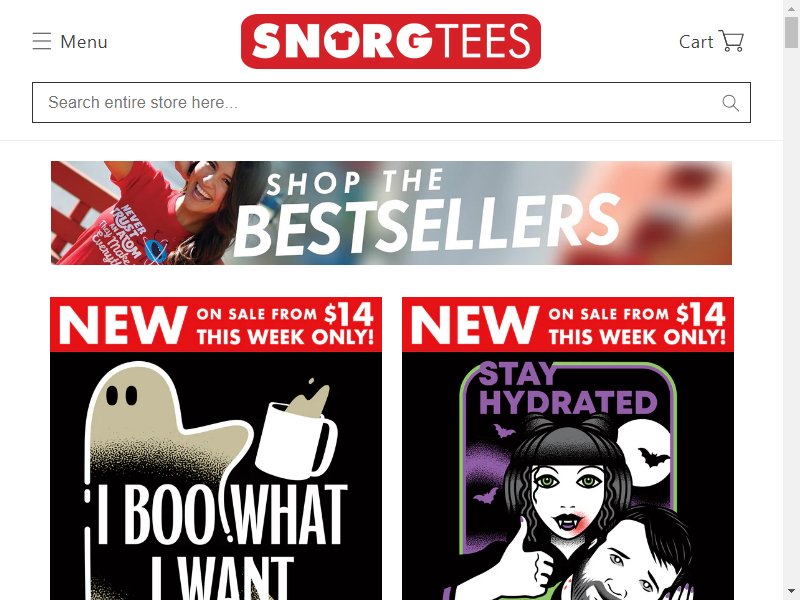The width and height of the screenshot is (800, 600).
Task: Open the Cart text link
Action: [x=696, y=42]
